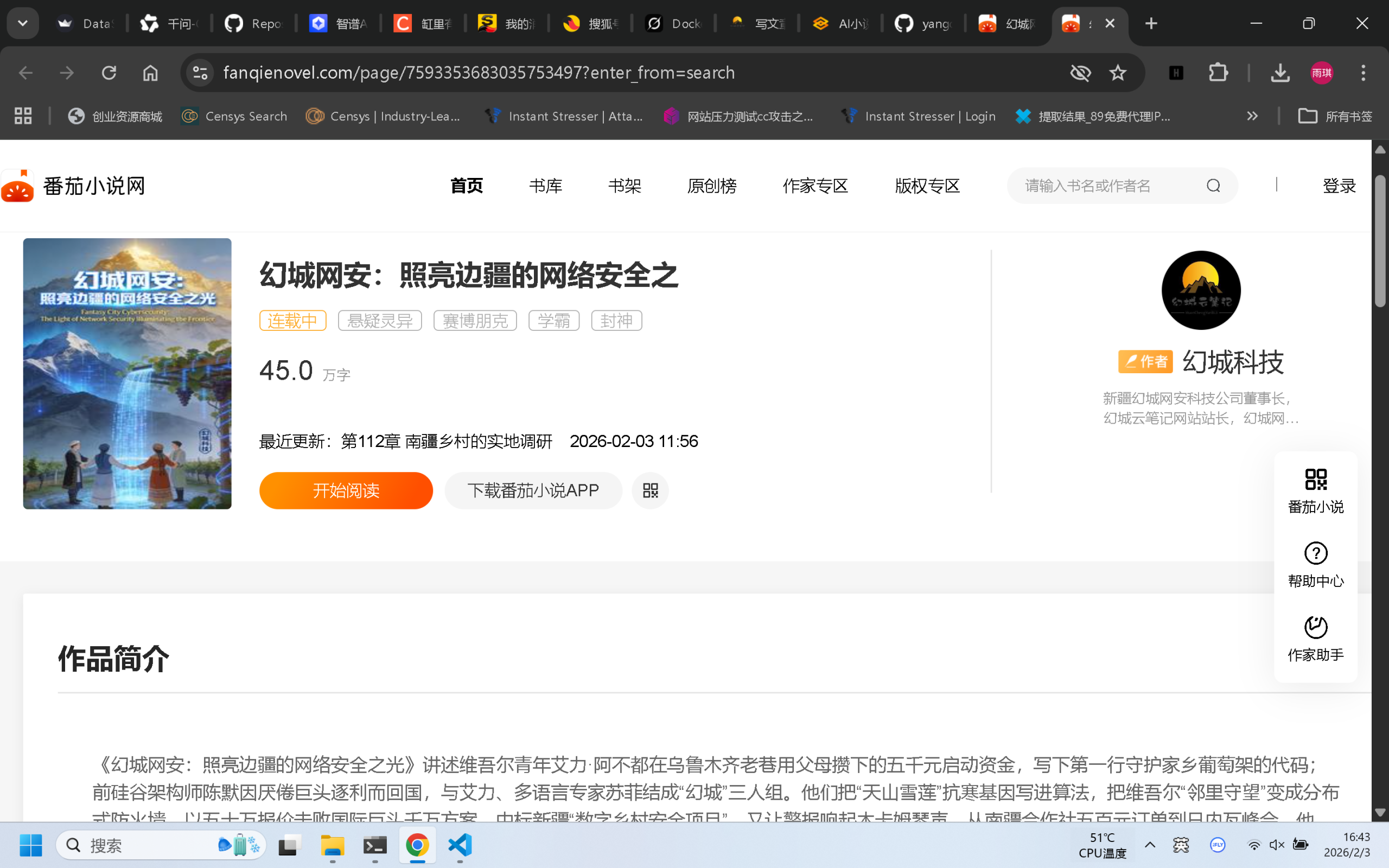Switch to the 书库 navigation tab
This screenshot has width=1389, height=868.
[x=545, y=186]
